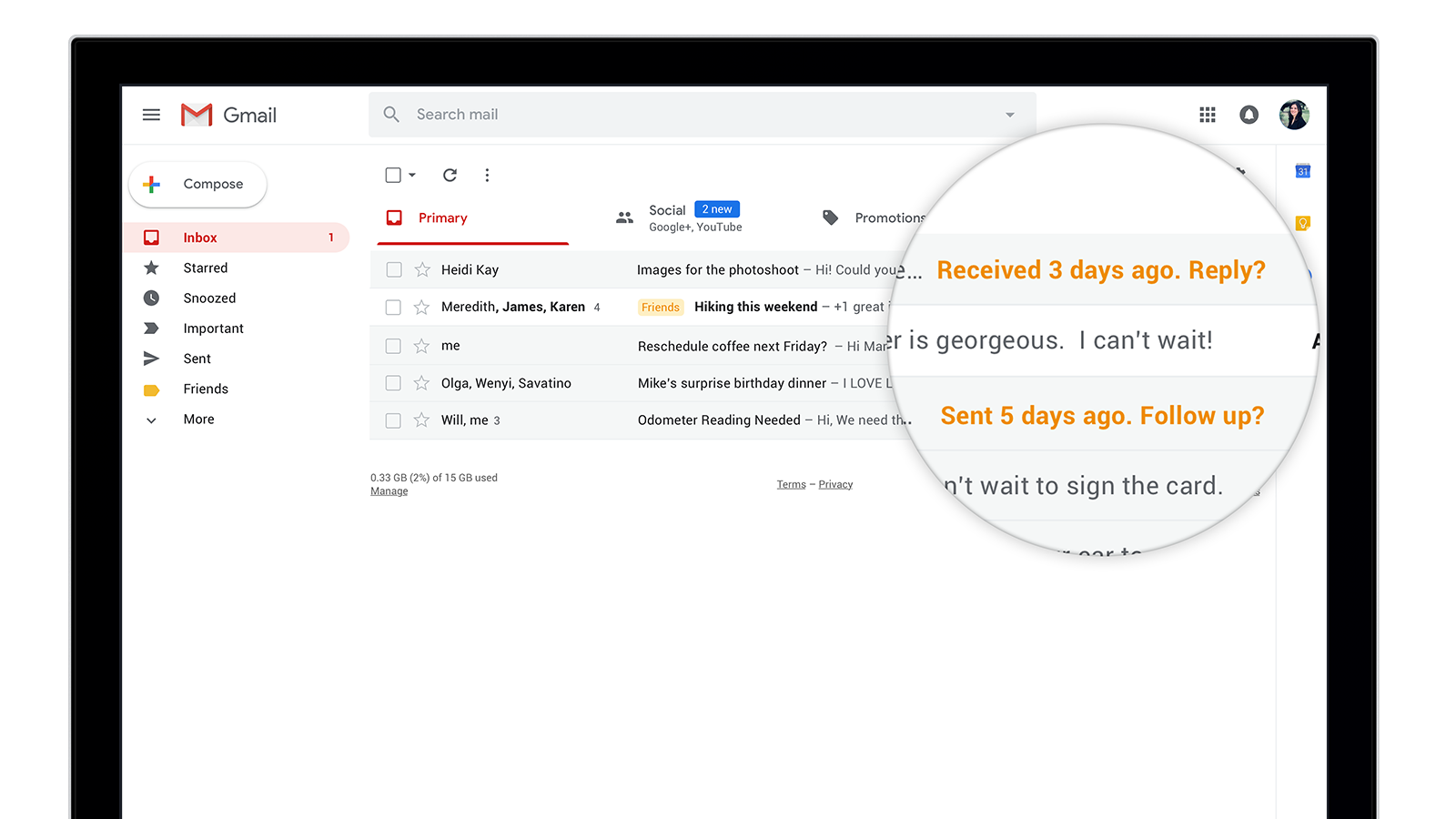This screenshot has width=1456, height=819.
Task: Open Google Keep in side panel
Action: pos(1303,223)
